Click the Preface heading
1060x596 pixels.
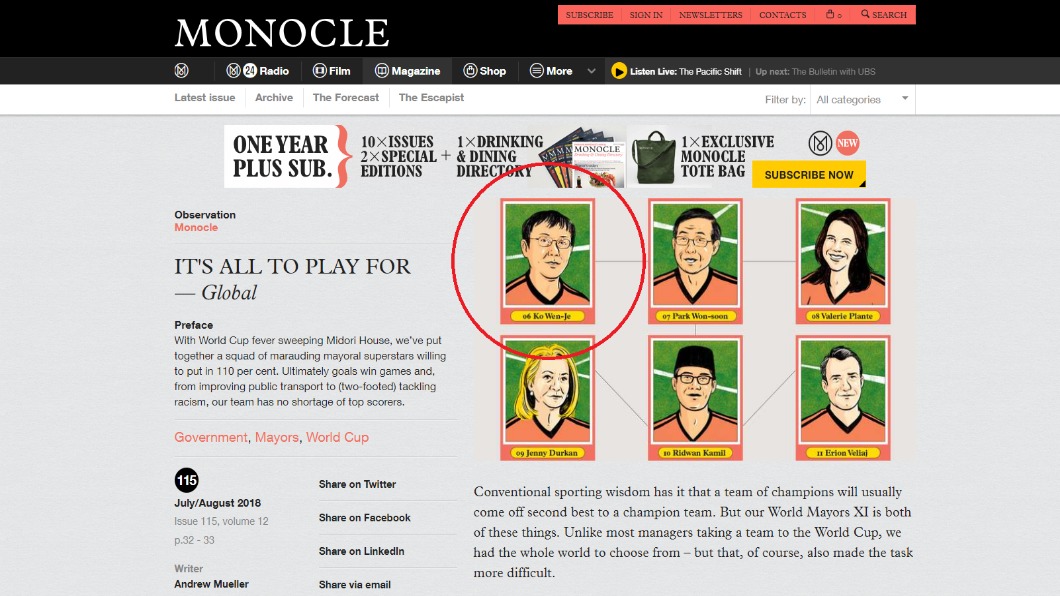[x=193, y=325]
